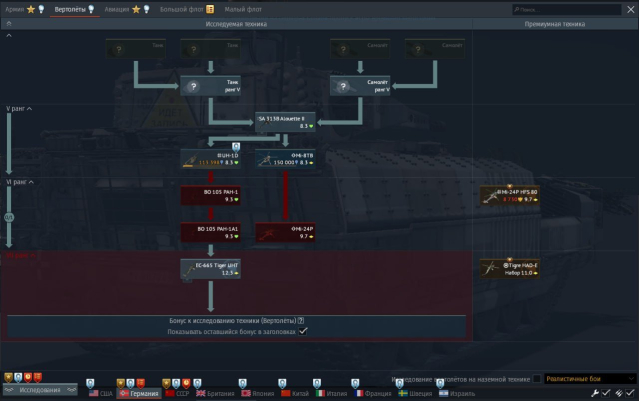639x401 pixels.
Task: Open the Army tab
Action: pyautogui.click(x=15, y=9)
